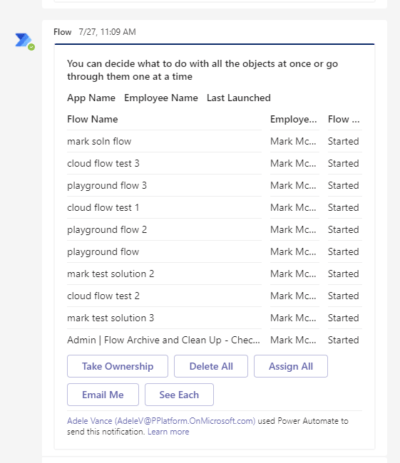Click the Started status for 'cloud flow test 3'
The width and height of the screenshot is (400, 463).
(x=343, y=163)
